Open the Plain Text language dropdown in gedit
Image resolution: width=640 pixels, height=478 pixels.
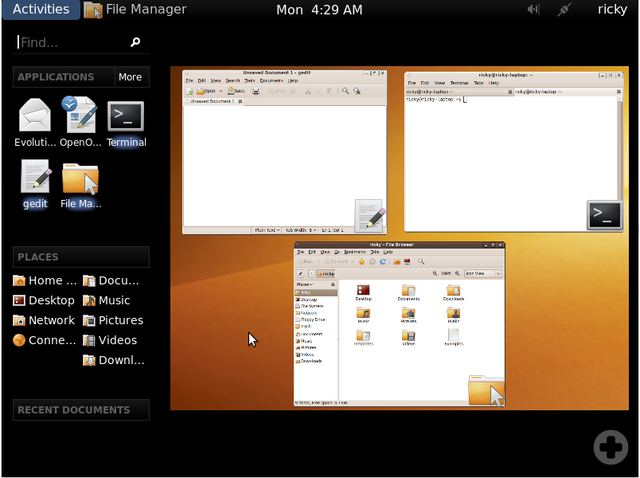[x=267, y=230]
